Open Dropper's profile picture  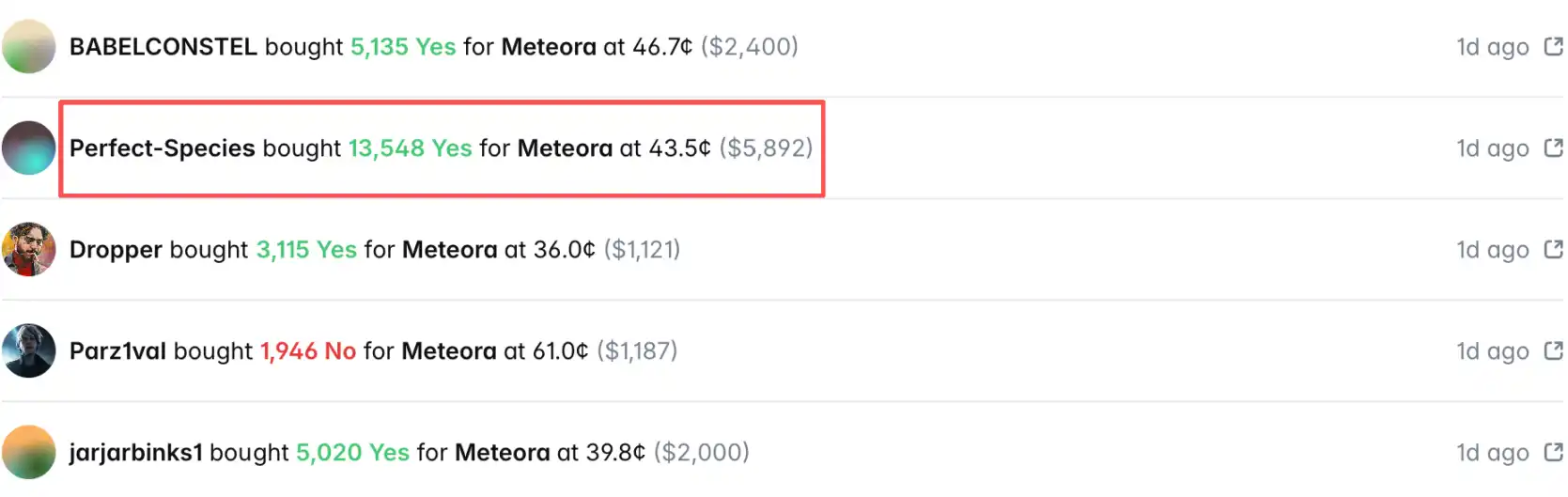(x=29, y=249)
